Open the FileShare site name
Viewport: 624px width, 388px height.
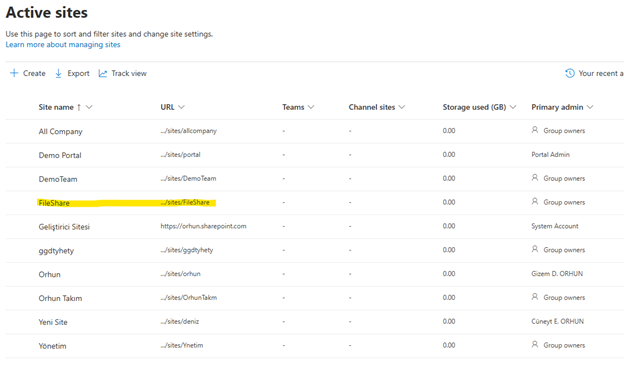[x=54, y=203]
